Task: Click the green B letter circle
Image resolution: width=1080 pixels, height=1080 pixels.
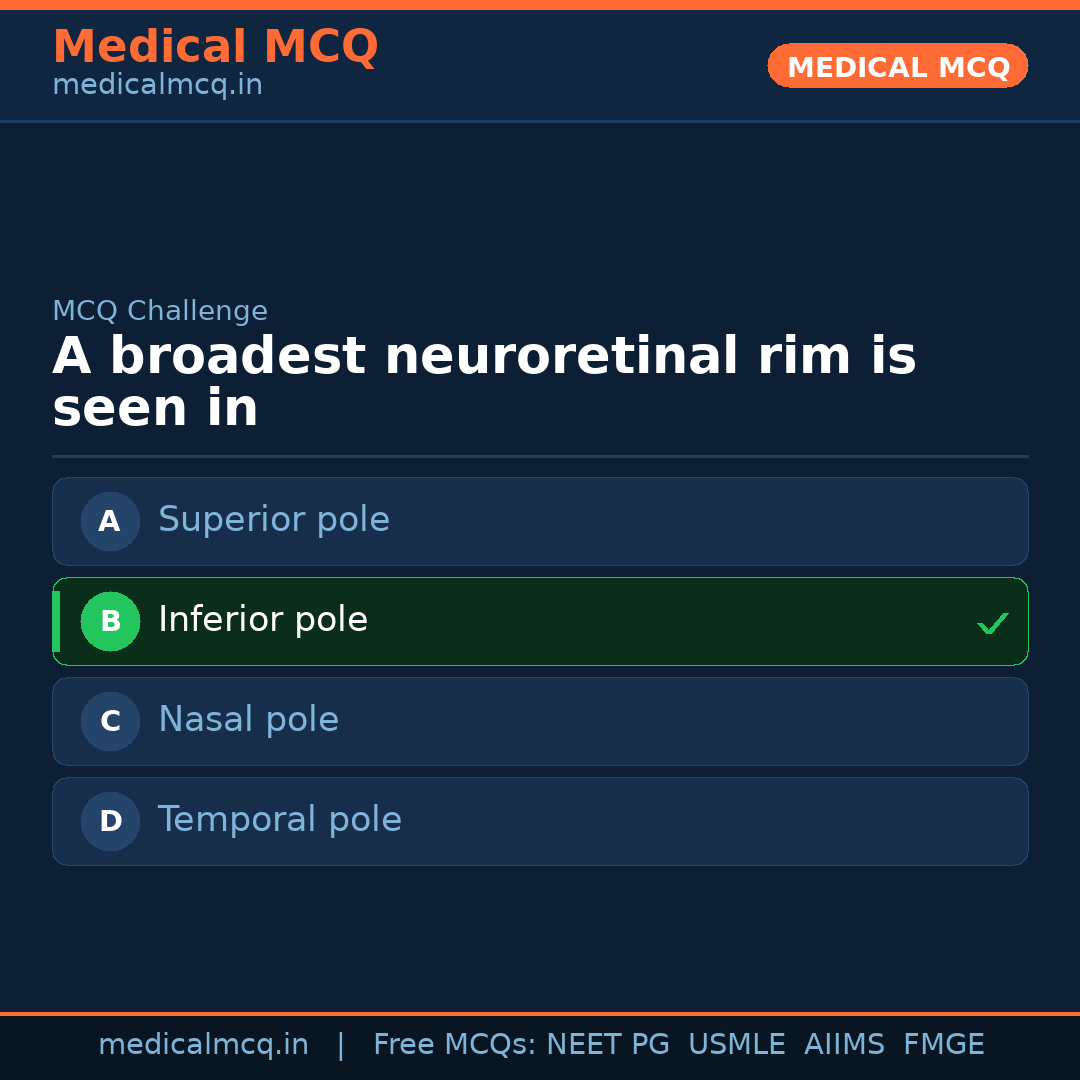Action: 110,621
